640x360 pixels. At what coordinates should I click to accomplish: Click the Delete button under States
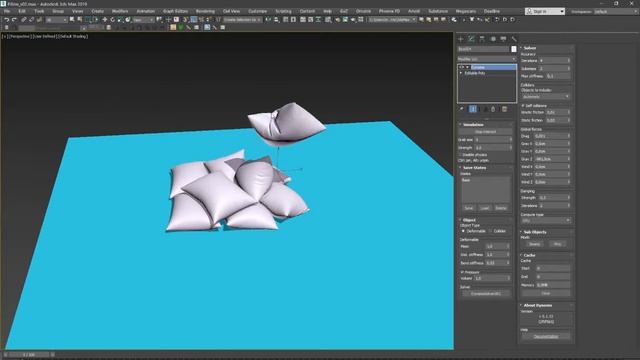click(x=501, y=208)
